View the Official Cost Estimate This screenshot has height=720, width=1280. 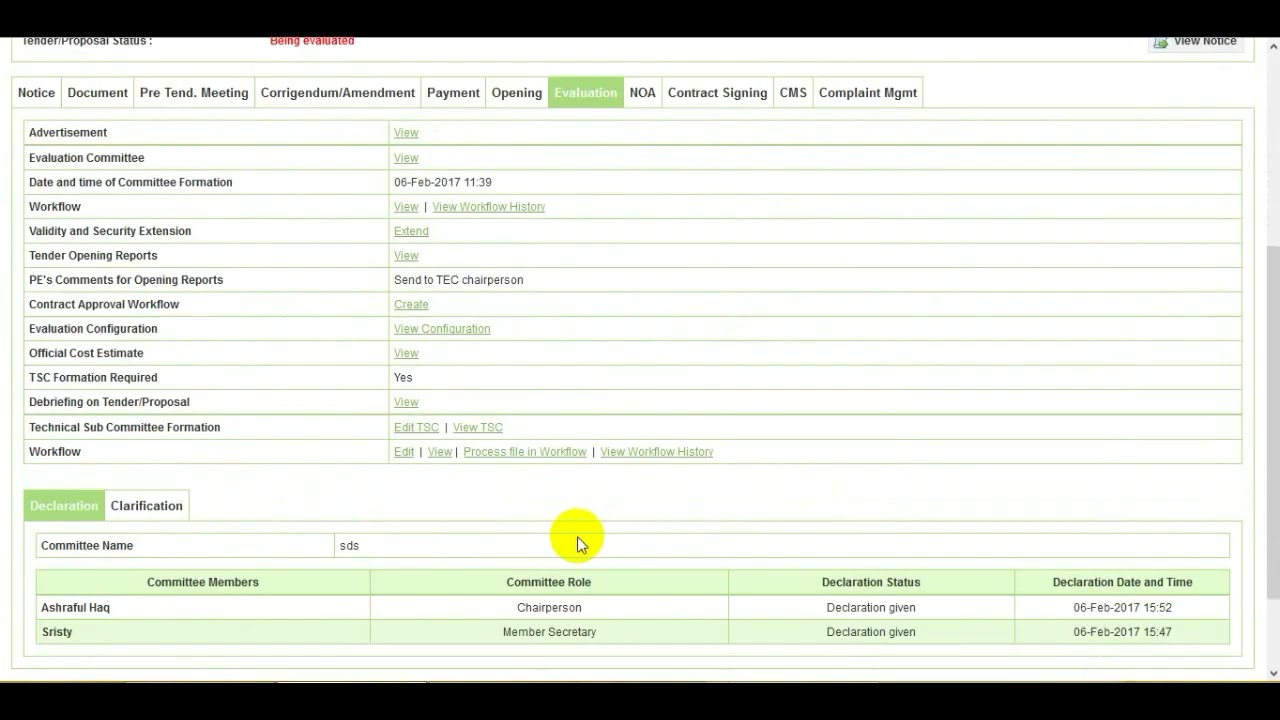(406, 353)
